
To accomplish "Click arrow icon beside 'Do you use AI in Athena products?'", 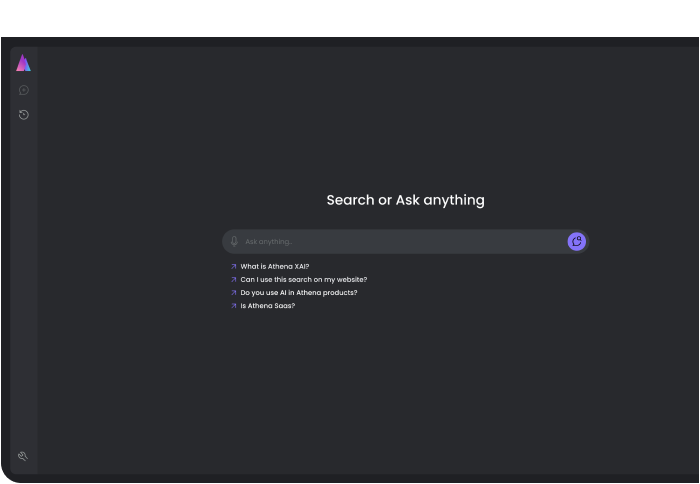I will (x=233, y=293).
